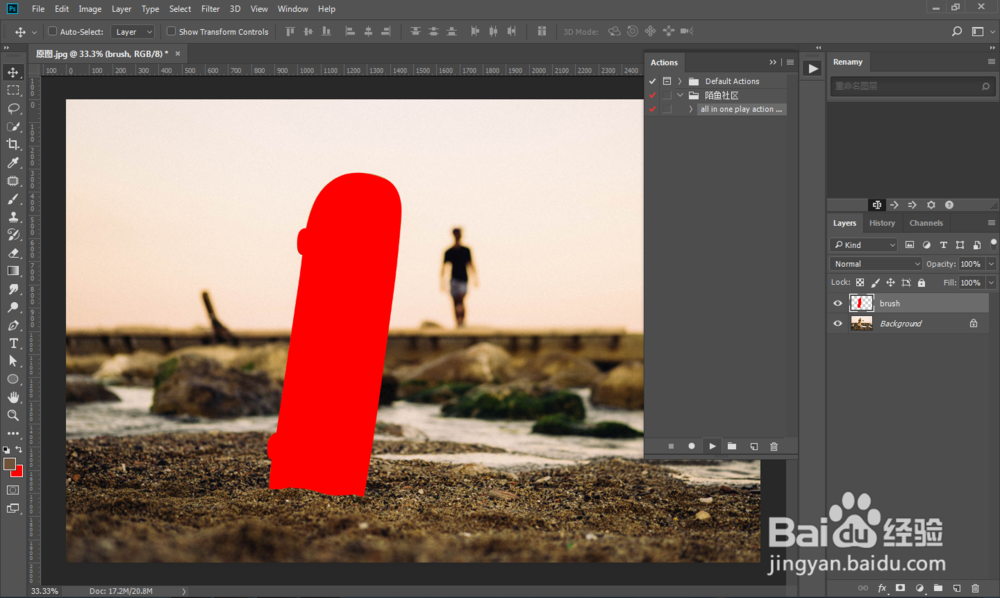
Task: Click the 33.33% zoom level field
Action: (x=45, y=591)
